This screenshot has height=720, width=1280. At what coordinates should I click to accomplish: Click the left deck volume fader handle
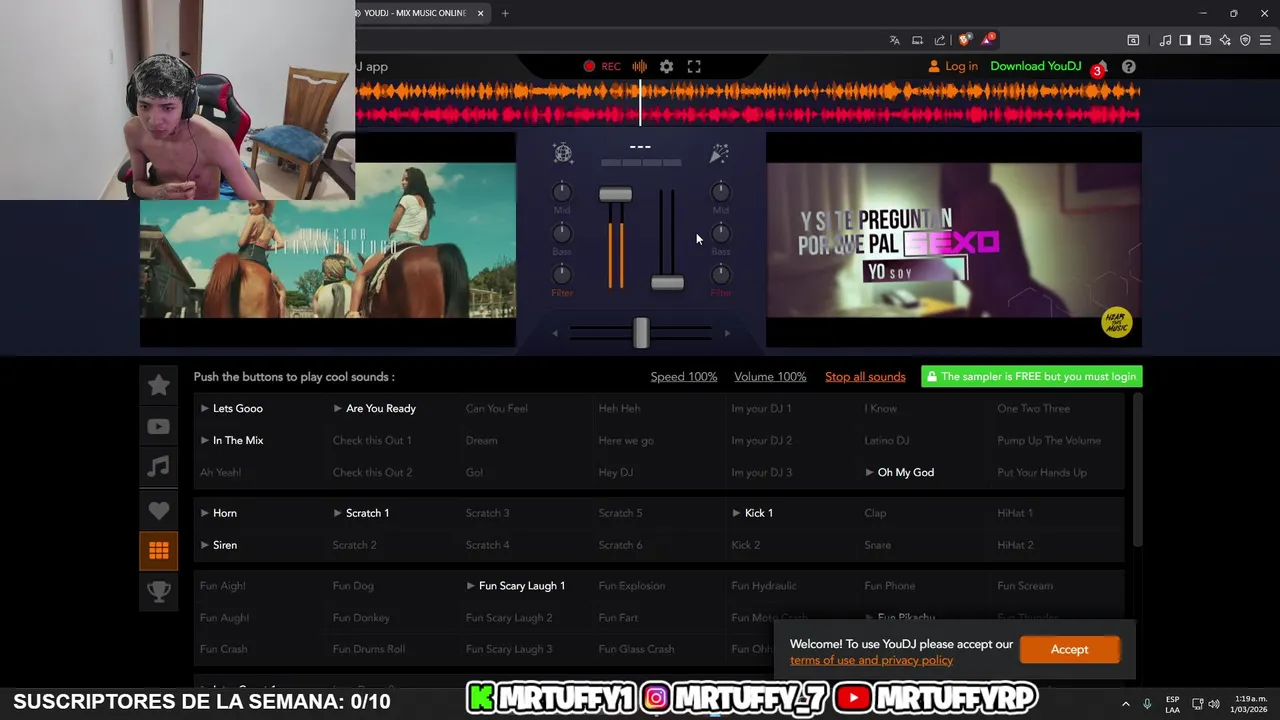coord(615,194)
